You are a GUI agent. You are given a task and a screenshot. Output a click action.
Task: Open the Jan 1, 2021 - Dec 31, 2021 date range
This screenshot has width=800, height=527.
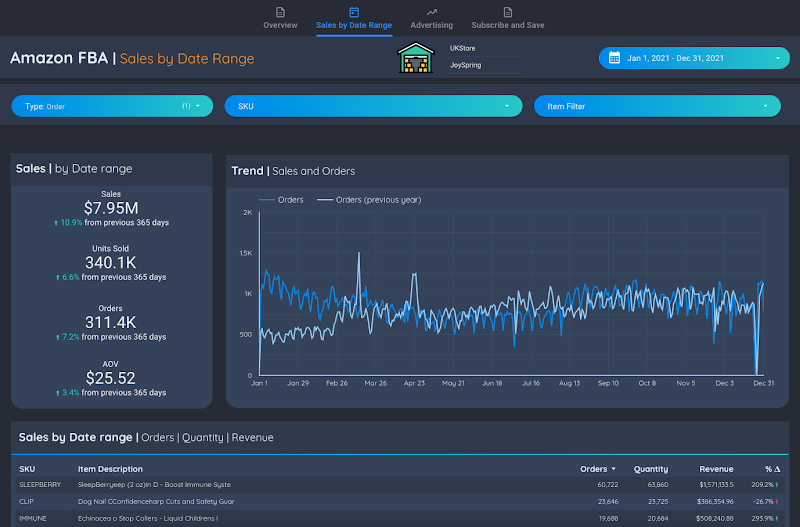[x=694, y=58]
